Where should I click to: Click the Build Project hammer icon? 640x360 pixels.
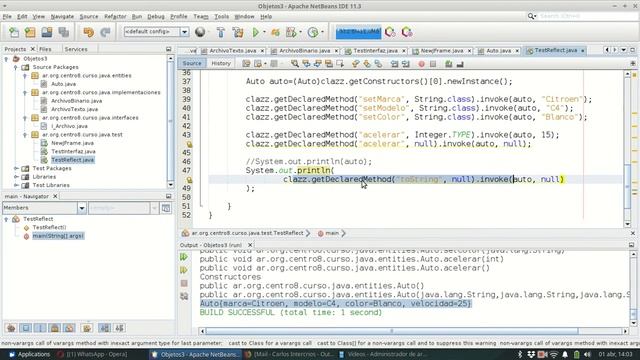(220, 32)
